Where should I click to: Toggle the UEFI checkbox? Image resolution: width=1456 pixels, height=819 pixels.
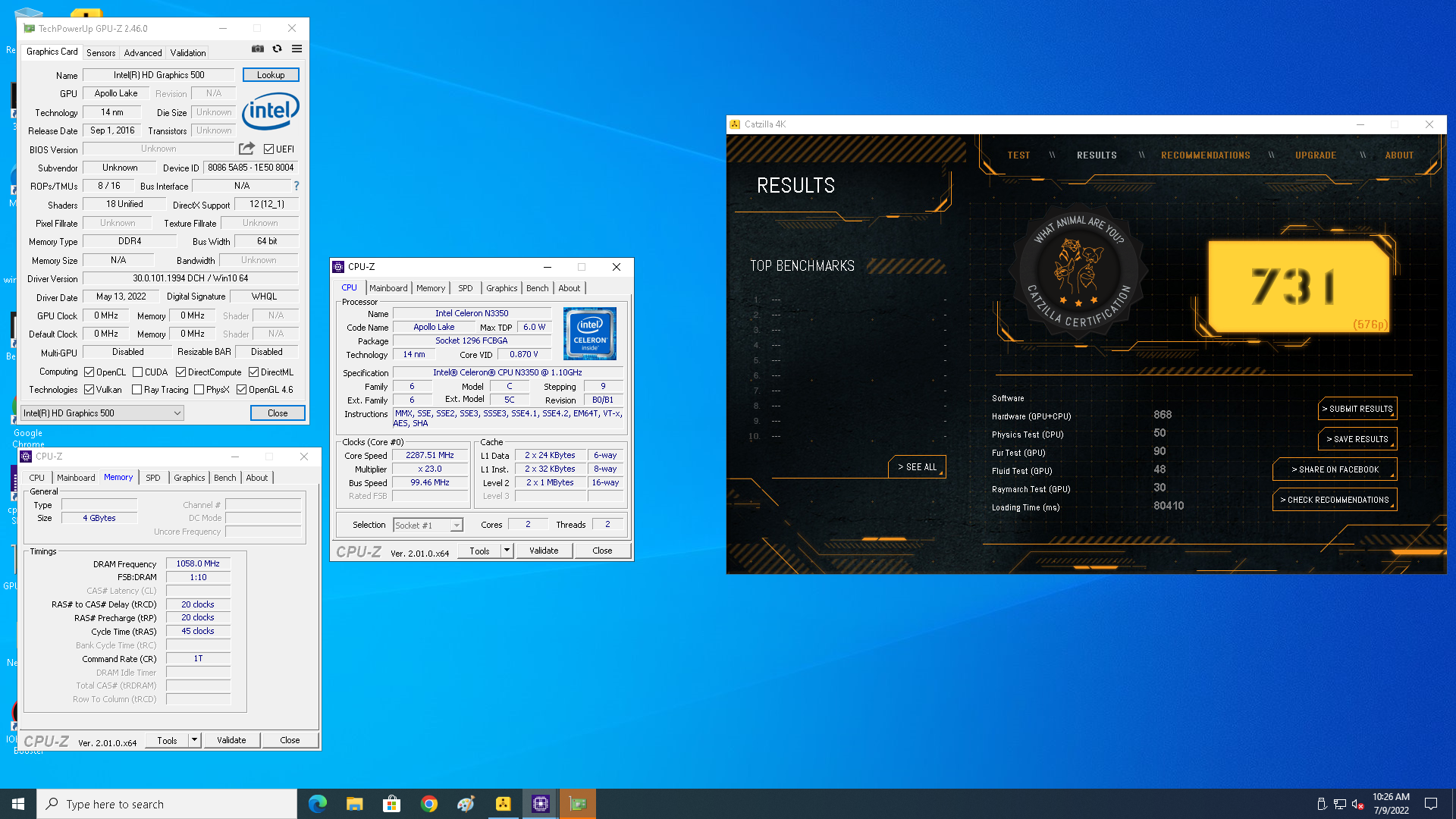(268, 149)
